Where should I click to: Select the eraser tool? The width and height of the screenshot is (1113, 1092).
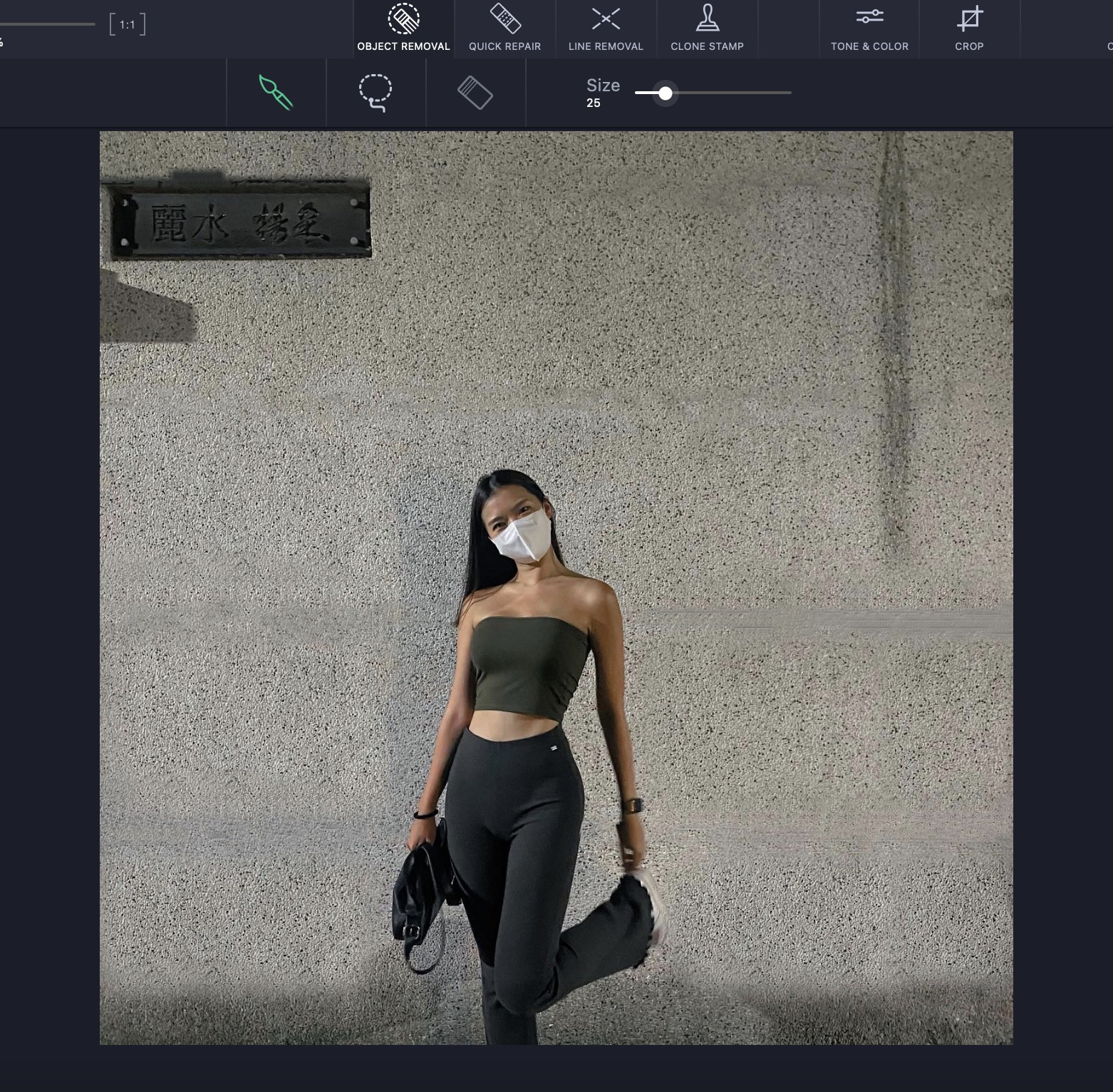(x=475, y=93)
